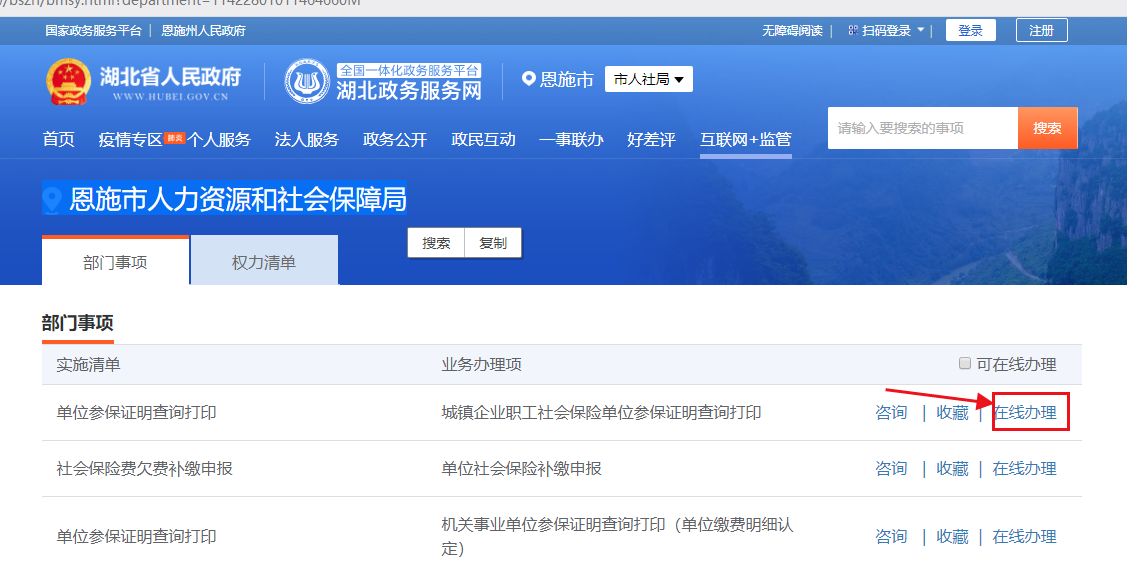Viewport: 1127px width, 573px height.
Task: Go to 互联网+监管 in the navigation
Action: 745,139
